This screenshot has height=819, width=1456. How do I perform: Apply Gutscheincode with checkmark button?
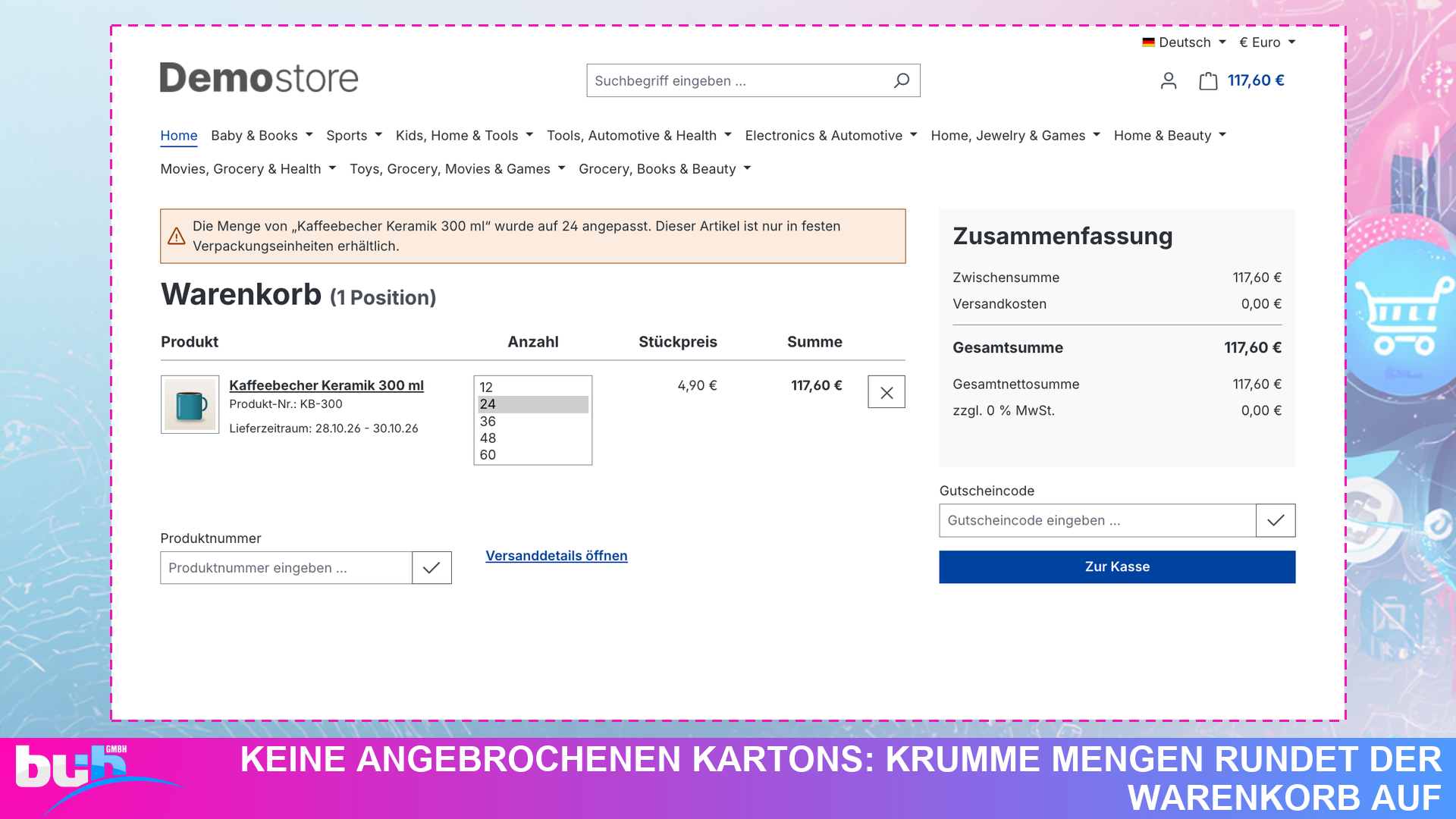(x=1276, y=520)
